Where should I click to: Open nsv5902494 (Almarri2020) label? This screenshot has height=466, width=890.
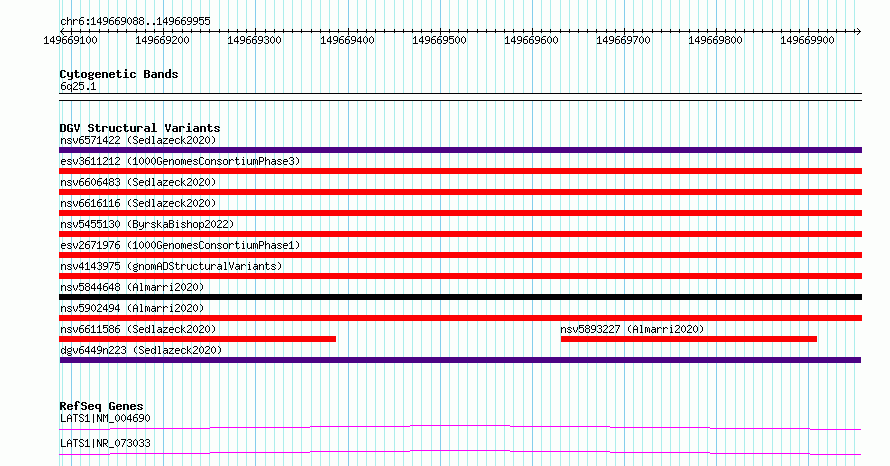pyautogui.click(x=132, y=308)
